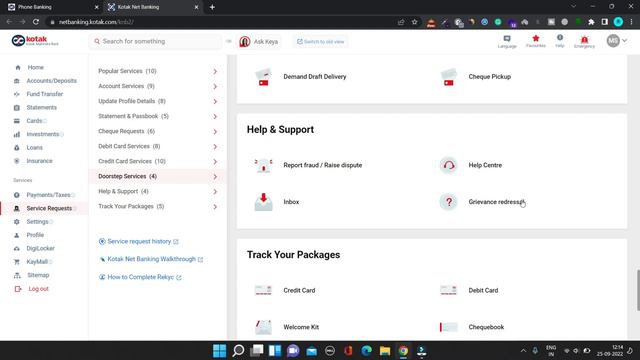
Task: Expand Debit Card Services category
Action: point(158,146)
